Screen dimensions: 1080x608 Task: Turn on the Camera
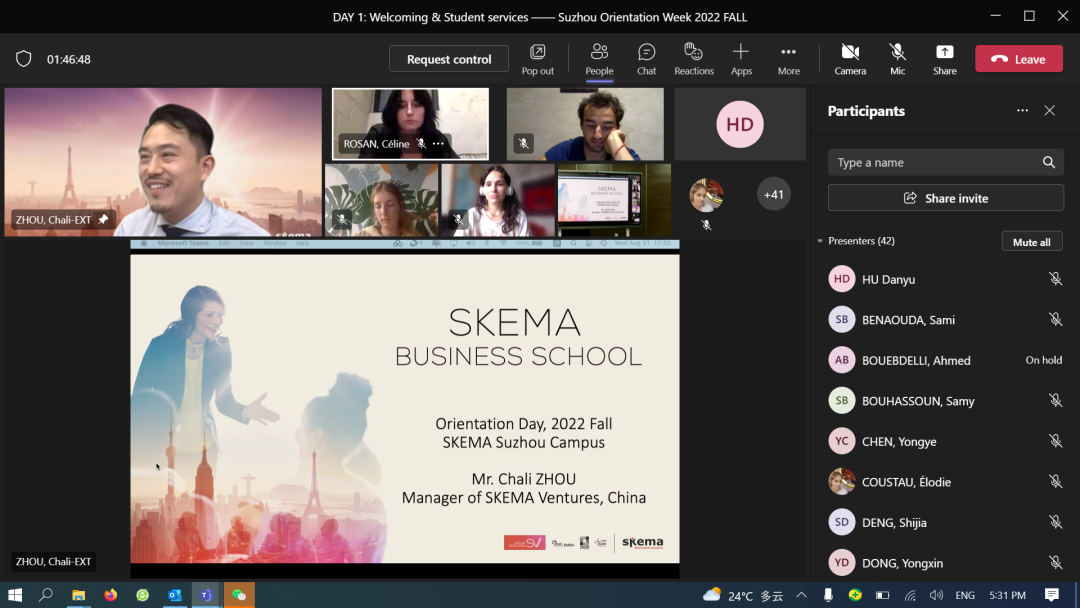(850, 59)
